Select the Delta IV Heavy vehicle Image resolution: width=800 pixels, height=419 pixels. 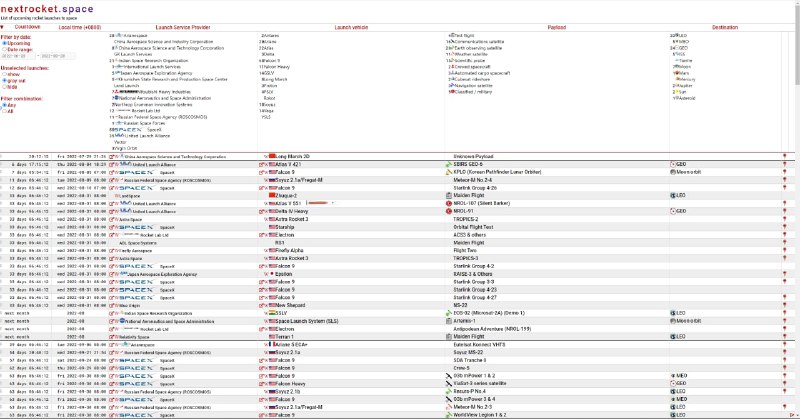click(291, 211)
